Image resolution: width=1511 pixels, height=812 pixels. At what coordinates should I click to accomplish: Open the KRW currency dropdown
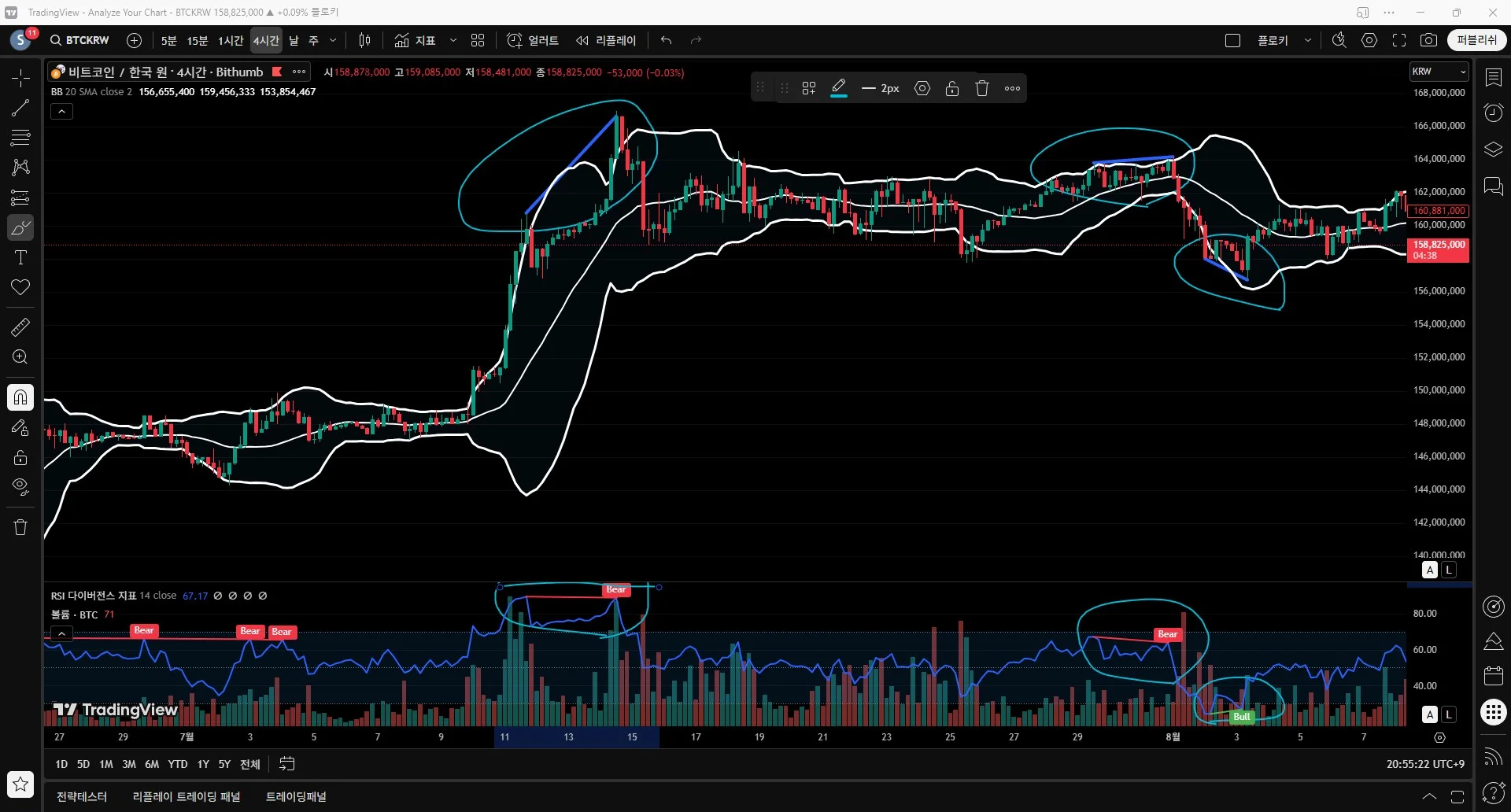pyautogui.click(x=1439, y=72)
